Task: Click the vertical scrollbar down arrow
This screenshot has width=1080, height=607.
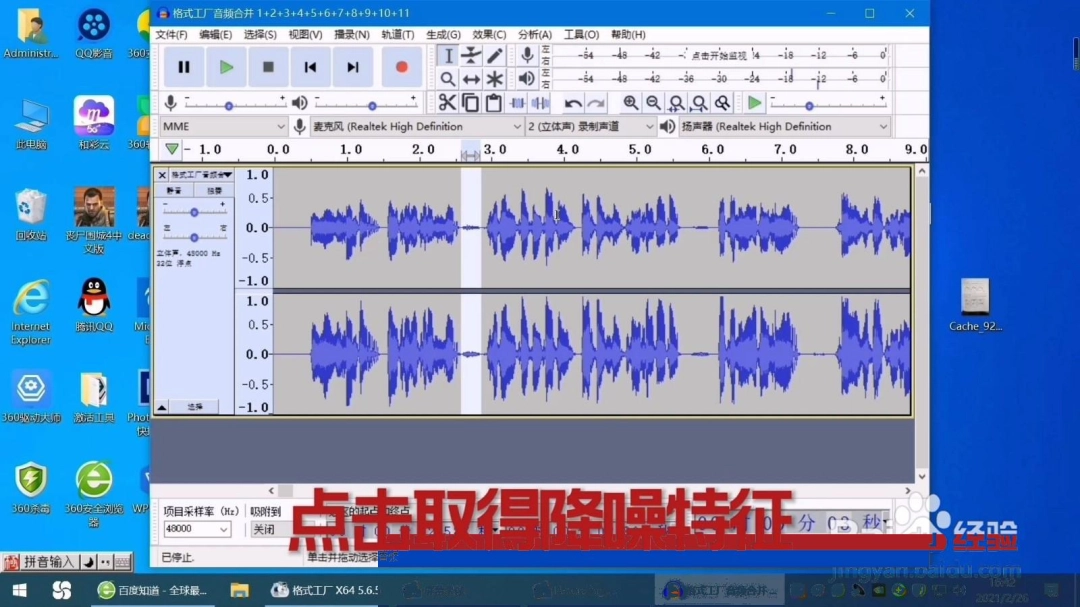Action: tap(922, 477)
